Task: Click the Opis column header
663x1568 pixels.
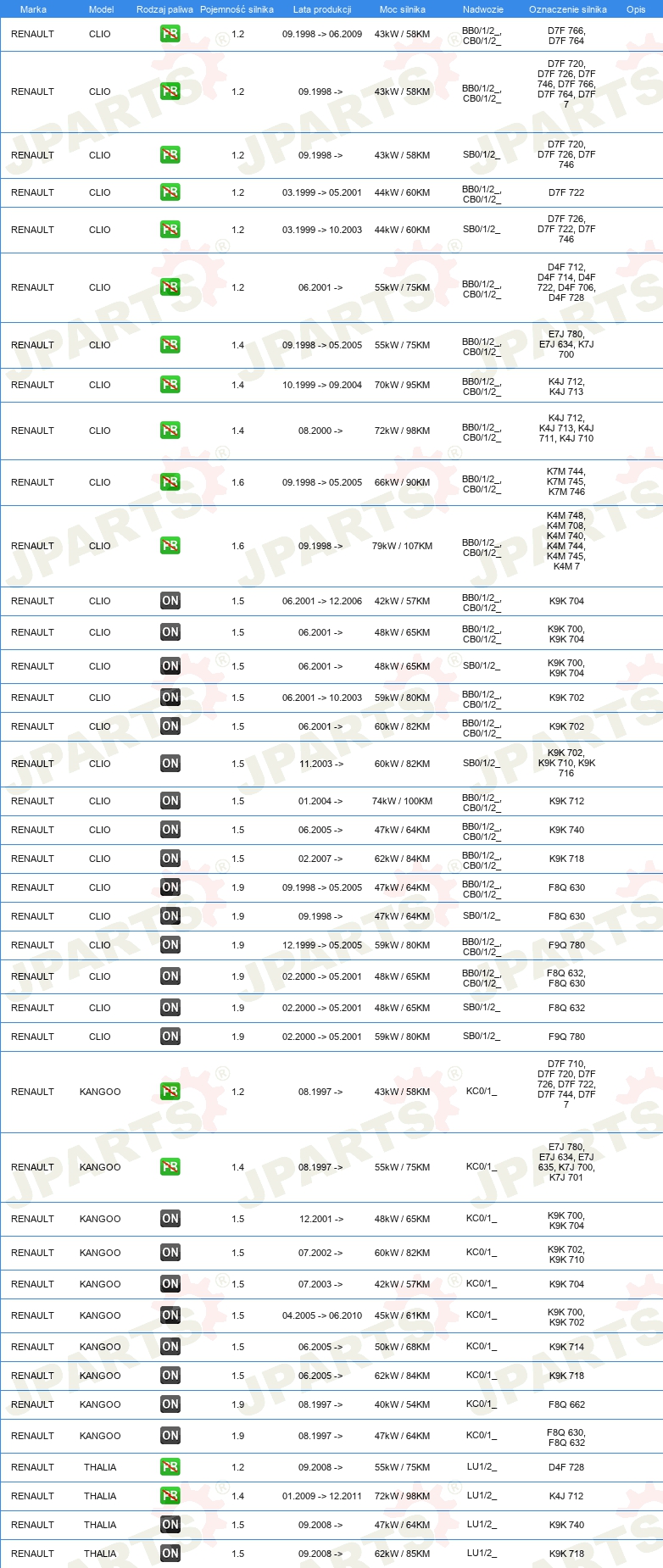Action: [636, 9]
